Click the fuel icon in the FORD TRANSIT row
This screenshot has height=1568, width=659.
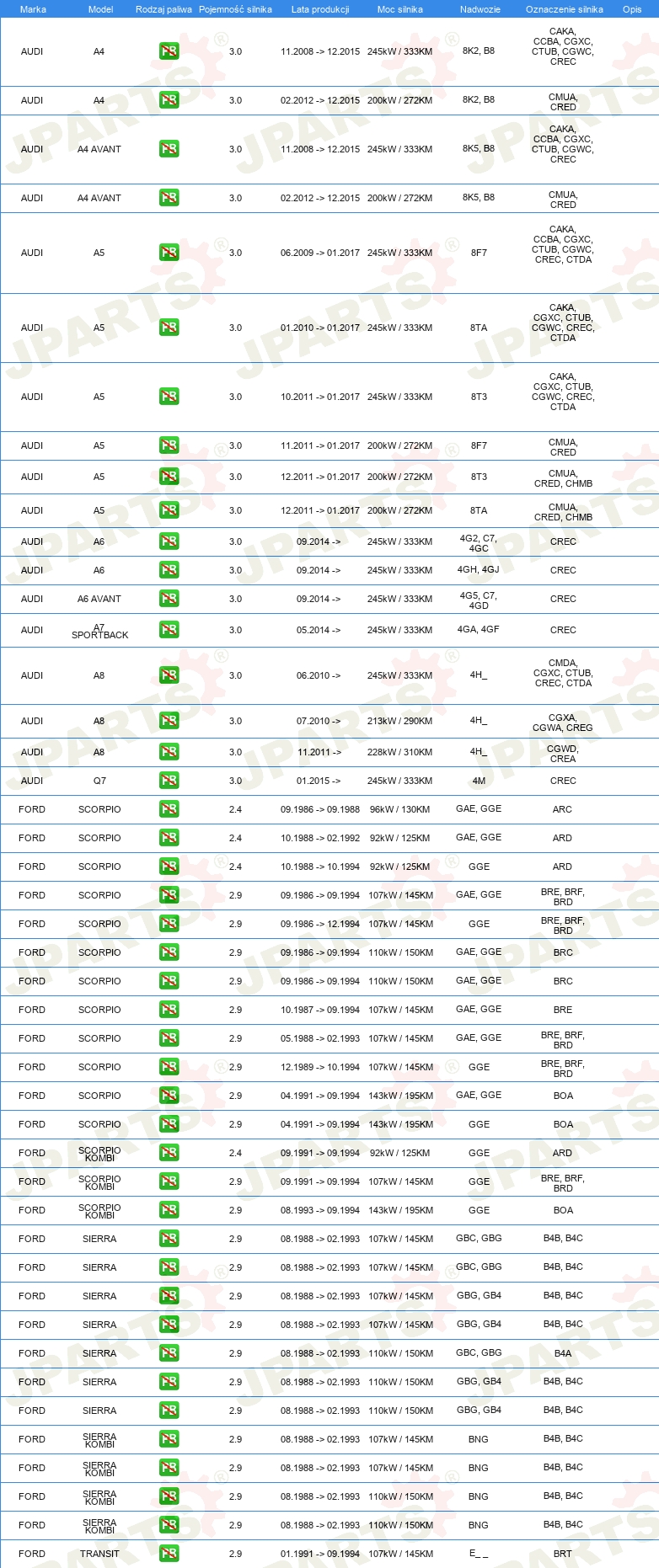point(169,1554)
